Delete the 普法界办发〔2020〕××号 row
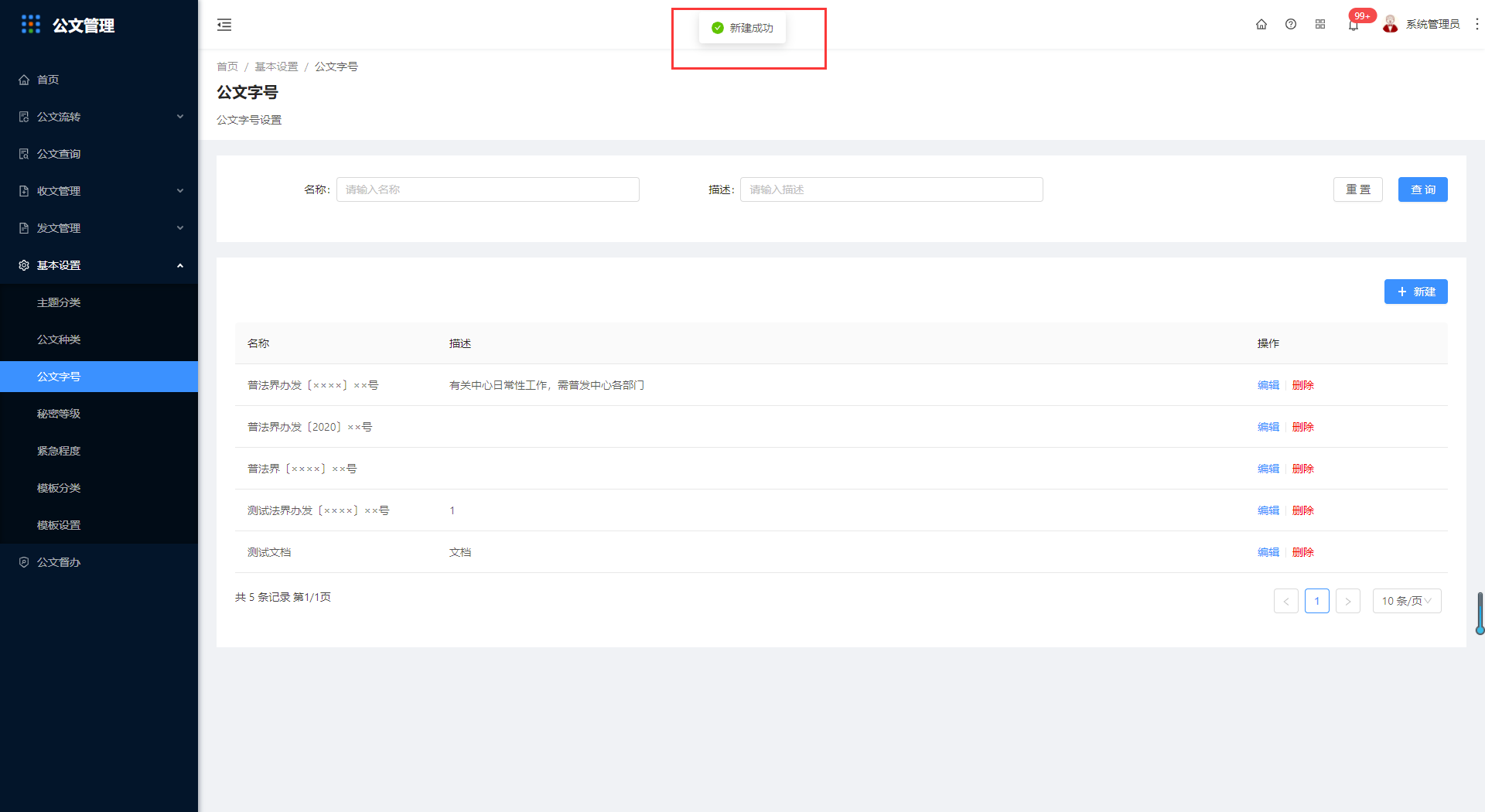The height and width of the screenshot is (812, 1485). pos(1303,427)
